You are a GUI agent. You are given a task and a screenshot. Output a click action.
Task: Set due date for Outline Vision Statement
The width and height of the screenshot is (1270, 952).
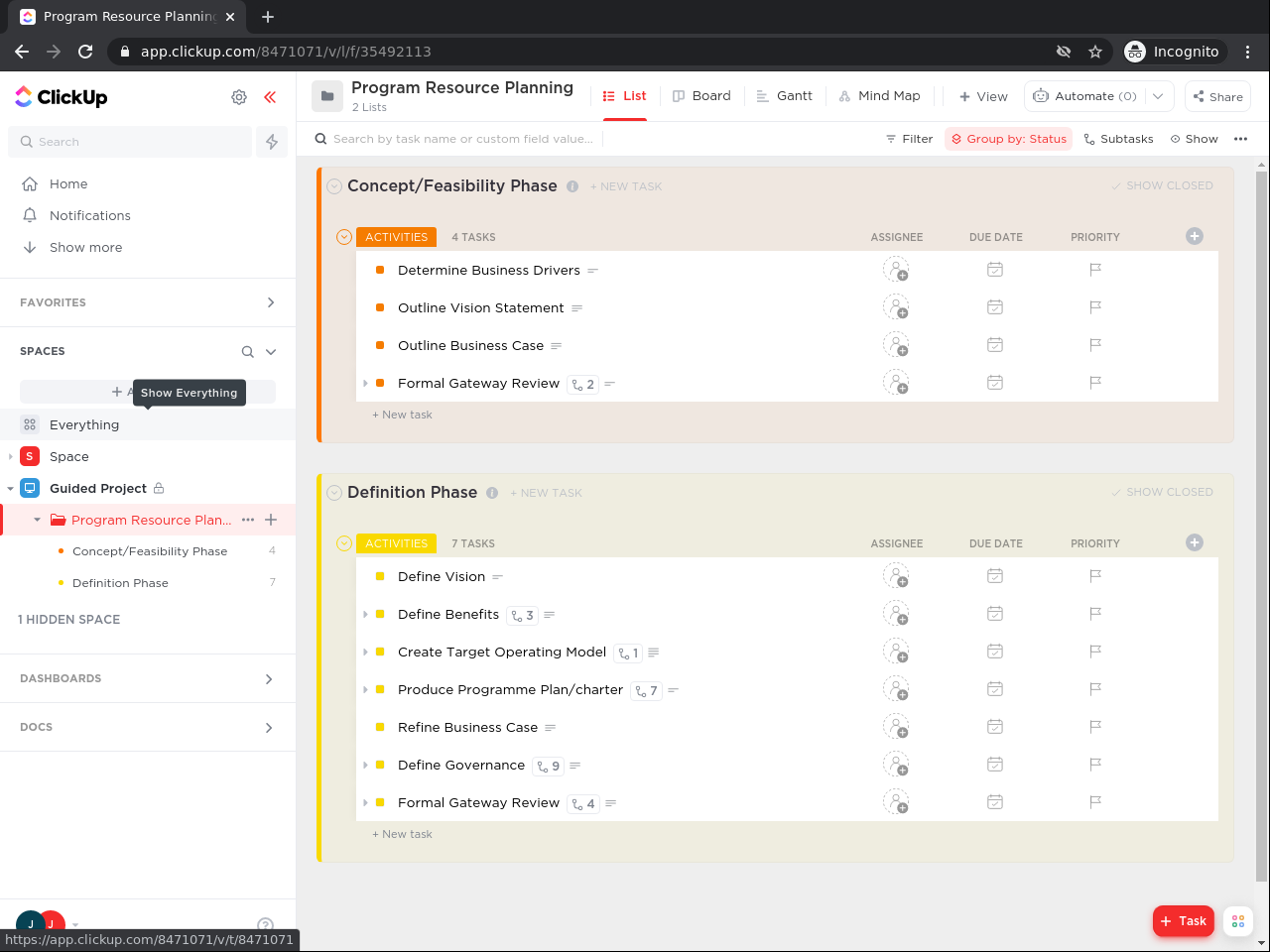tap(995, 307)
